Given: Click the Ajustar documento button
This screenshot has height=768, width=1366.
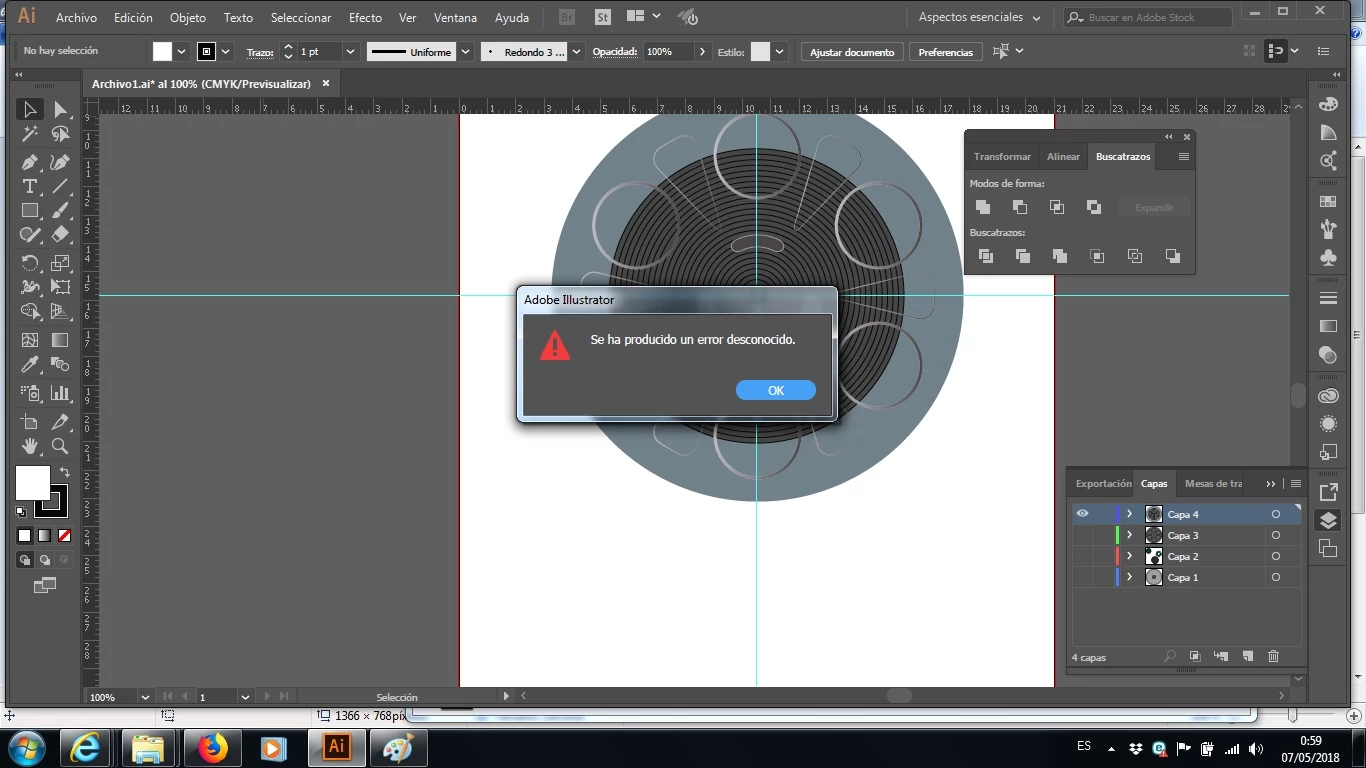Looking at the screenshot, I should coord(852,52).
